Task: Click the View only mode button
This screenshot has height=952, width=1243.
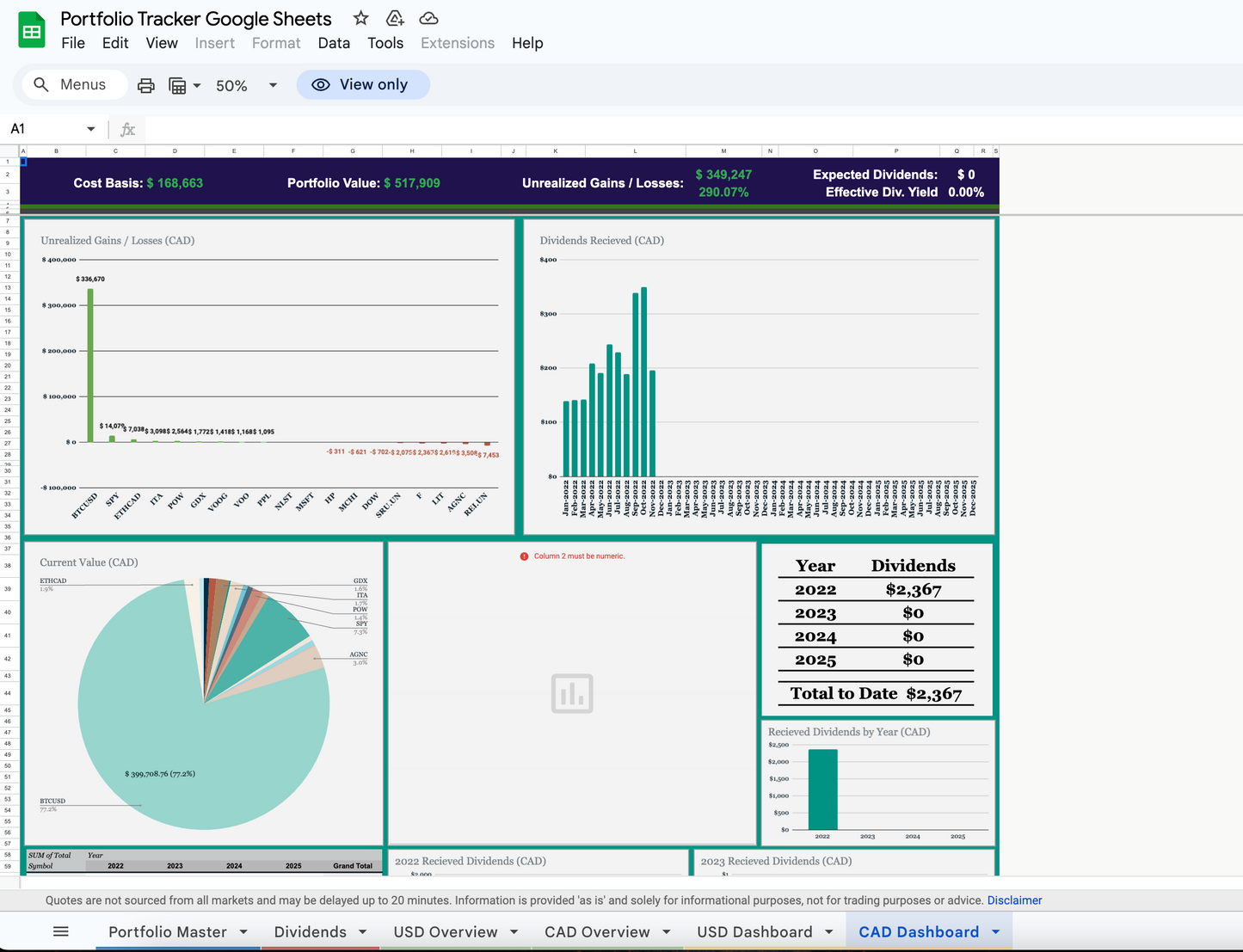Action: (362, 84)
